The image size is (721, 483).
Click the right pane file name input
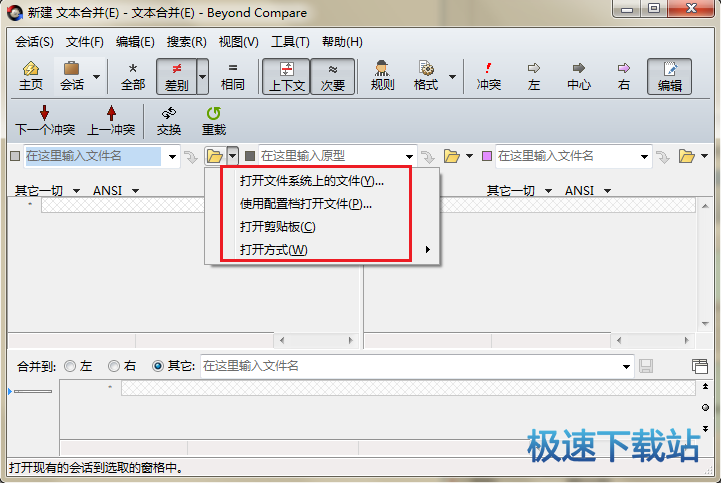click(566, 156)
